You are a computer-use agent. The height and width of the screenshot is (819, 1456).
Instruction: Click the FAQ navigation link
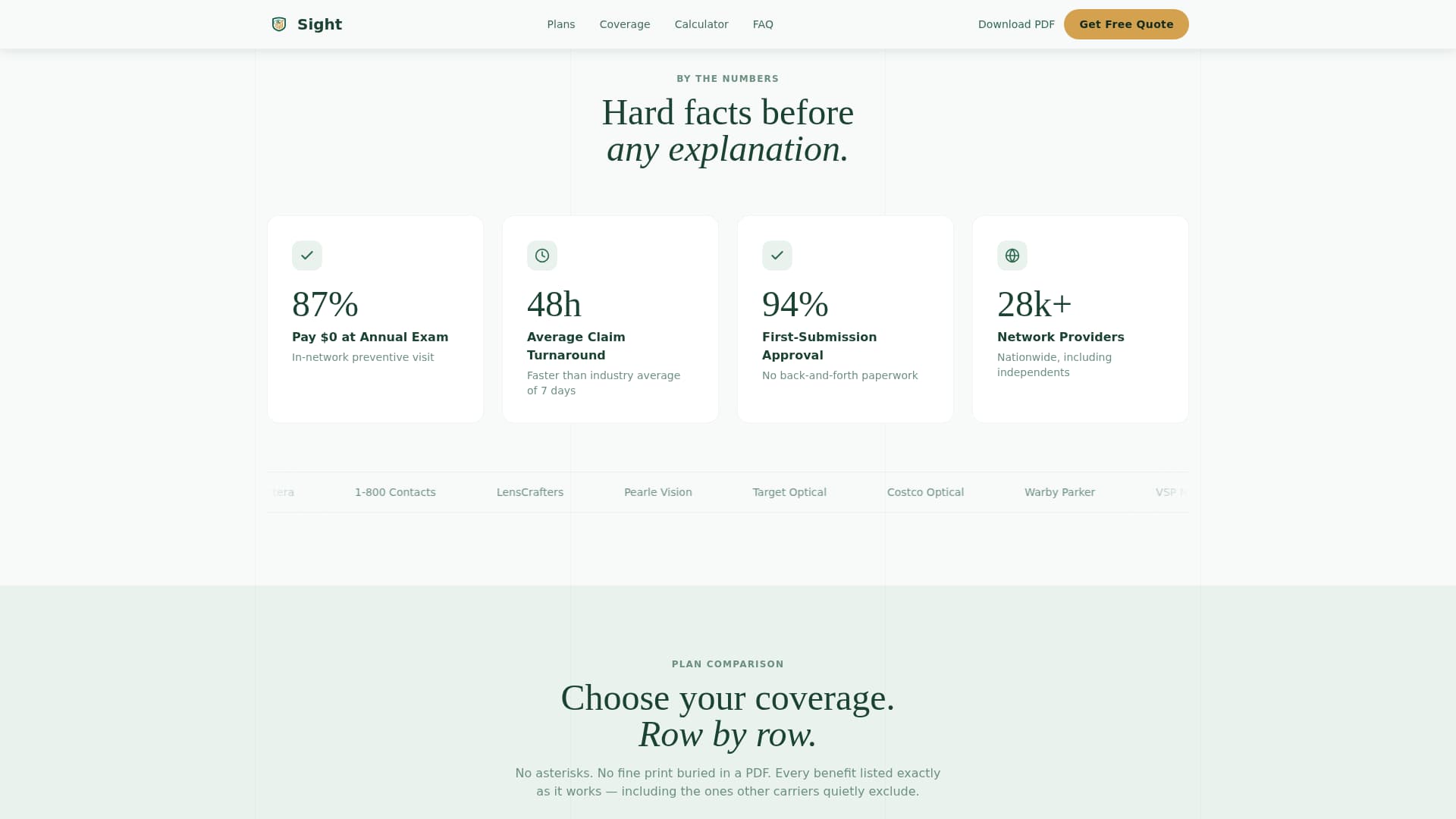[x=762, y=24]
